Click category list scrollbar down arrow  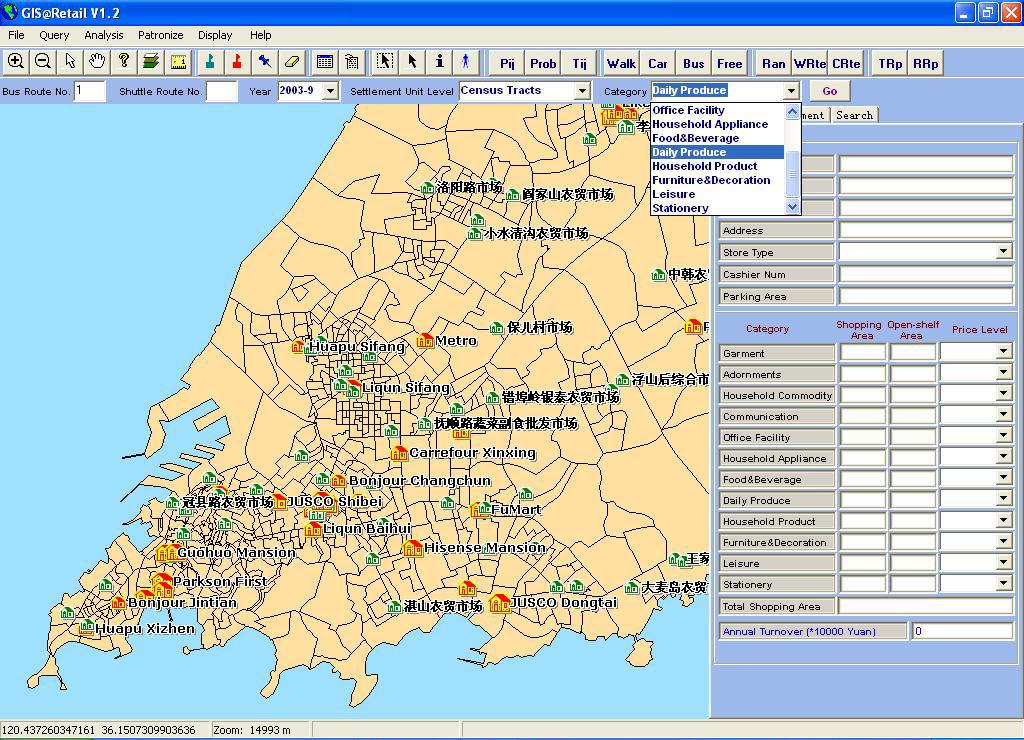tap(792, 207)
